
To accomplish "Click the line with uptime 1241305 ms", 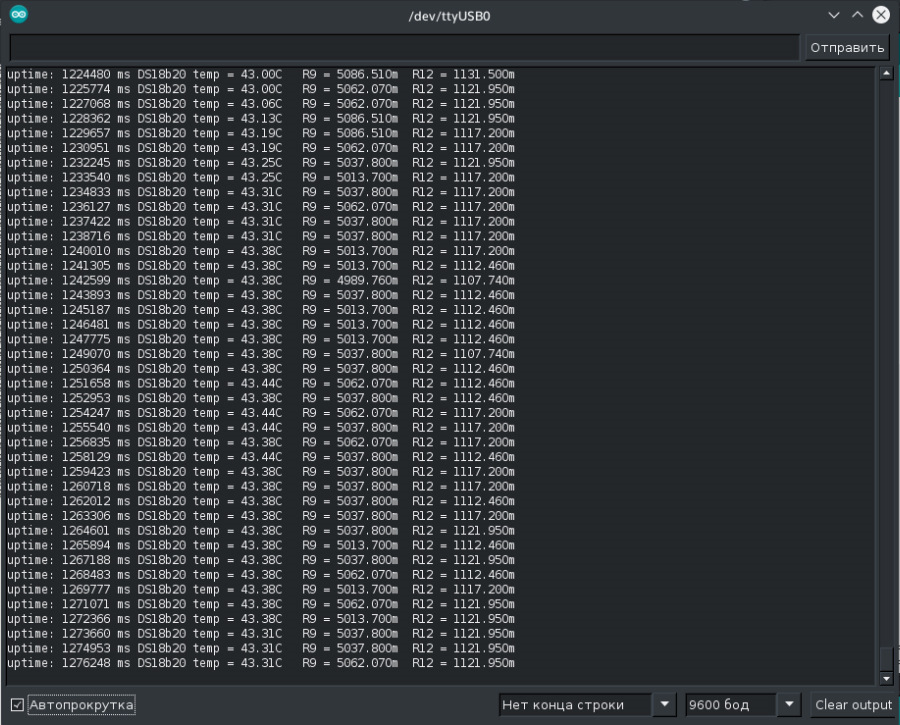I will [x=261, y=266].
